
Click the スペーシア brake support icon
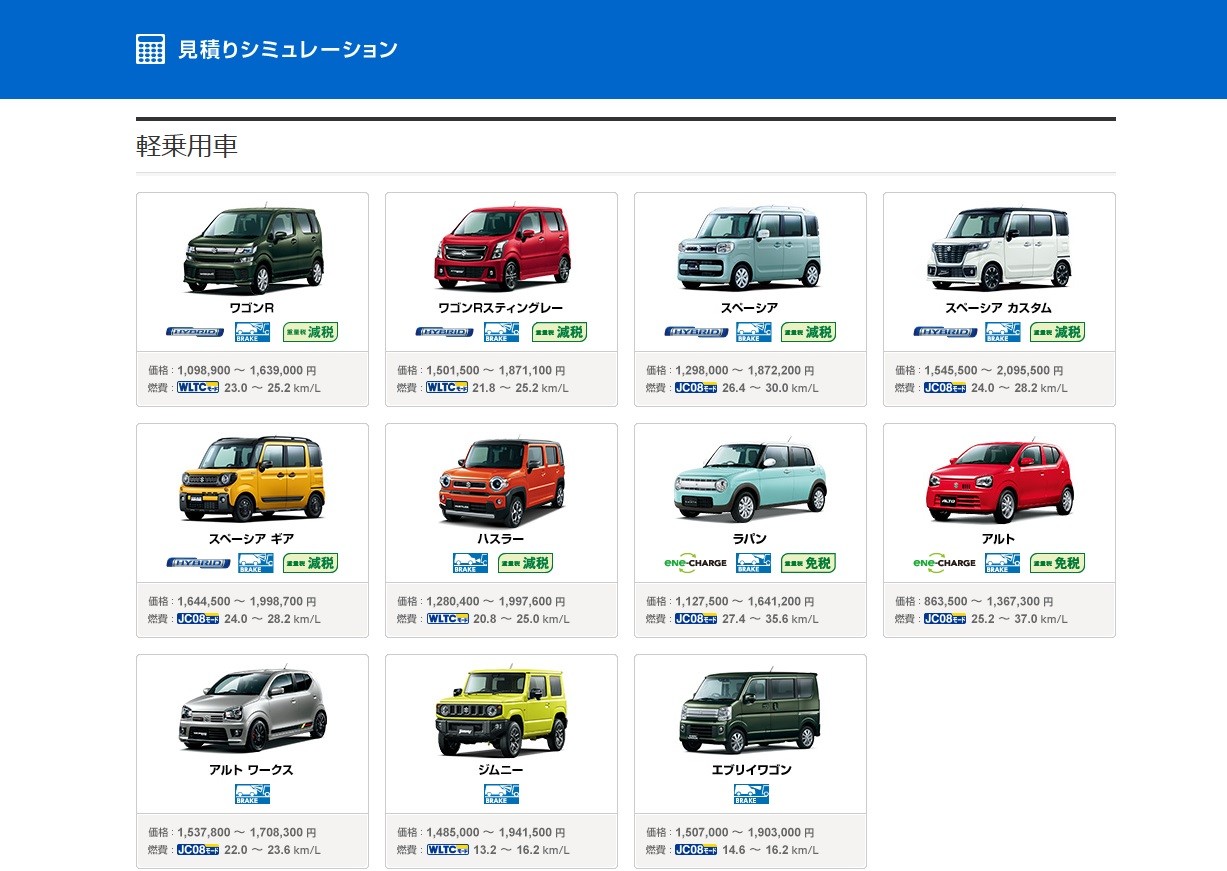(751, 332)
